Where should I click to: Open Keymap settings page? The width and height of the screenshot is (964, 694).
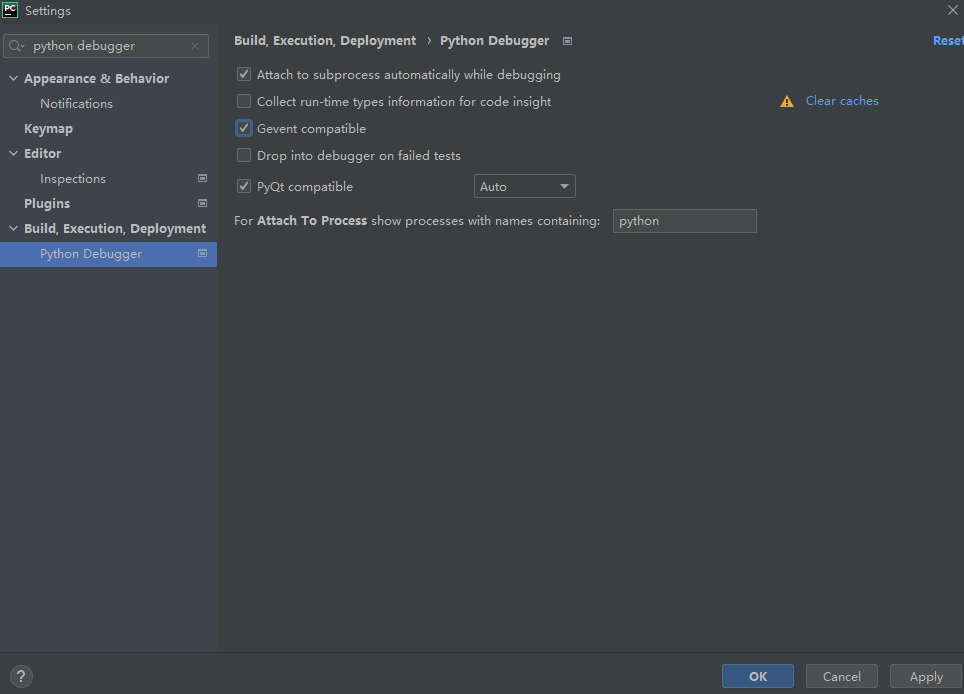[49, 128]
